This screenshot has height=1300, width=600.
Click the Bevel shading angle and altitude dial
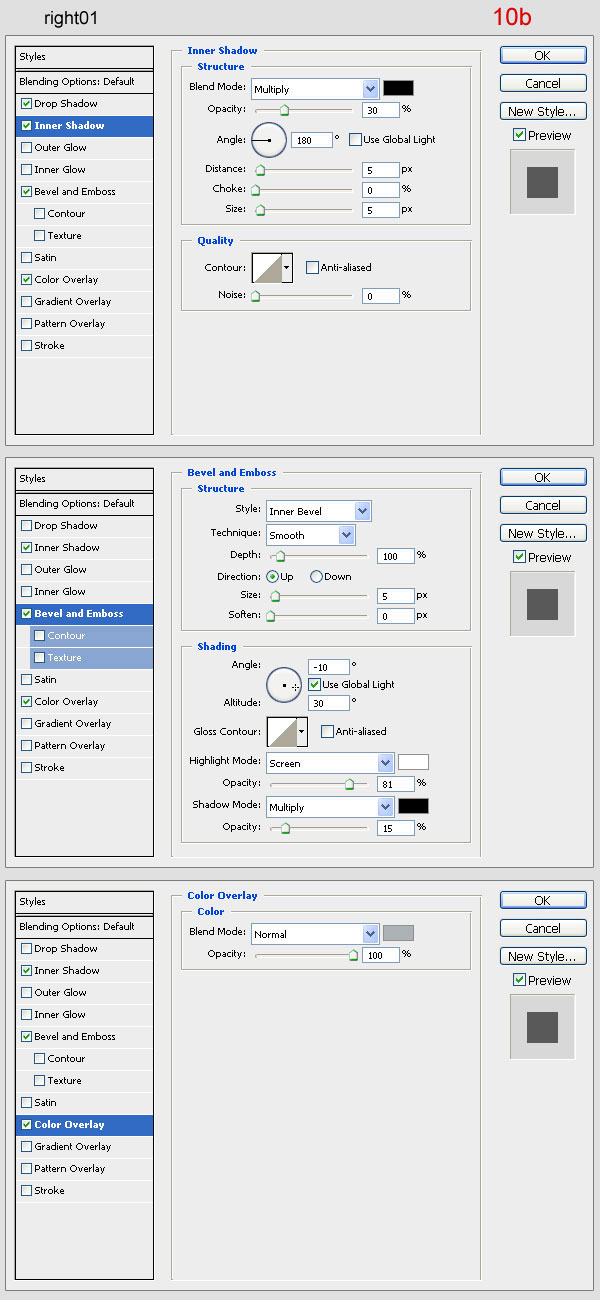(284, 685)
